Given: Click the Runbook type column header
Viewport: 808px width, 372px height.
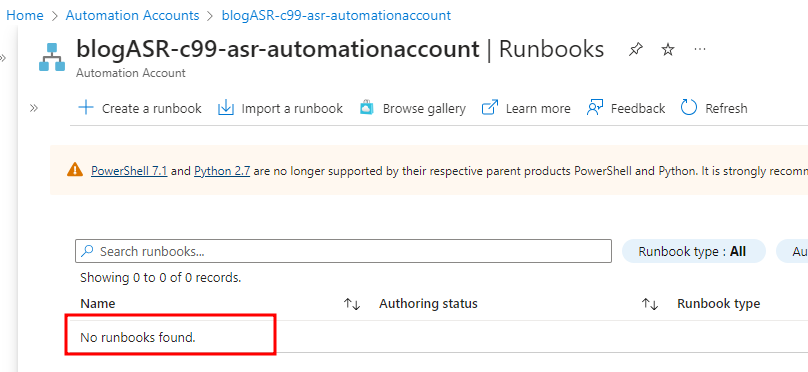Looking at the screenshot, I should [718, 303].
